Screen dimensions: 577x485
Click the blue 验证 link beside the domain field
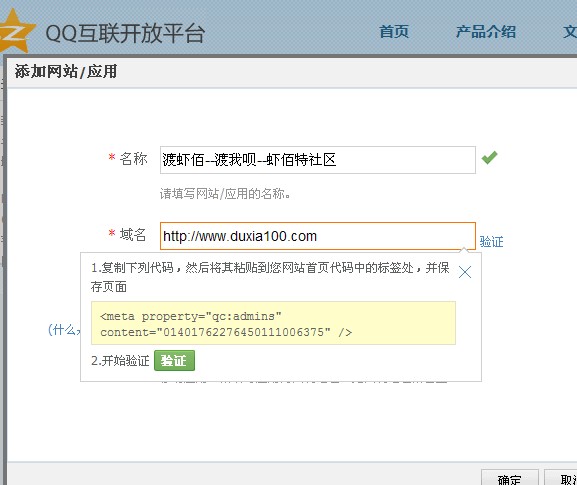point(492,241)
